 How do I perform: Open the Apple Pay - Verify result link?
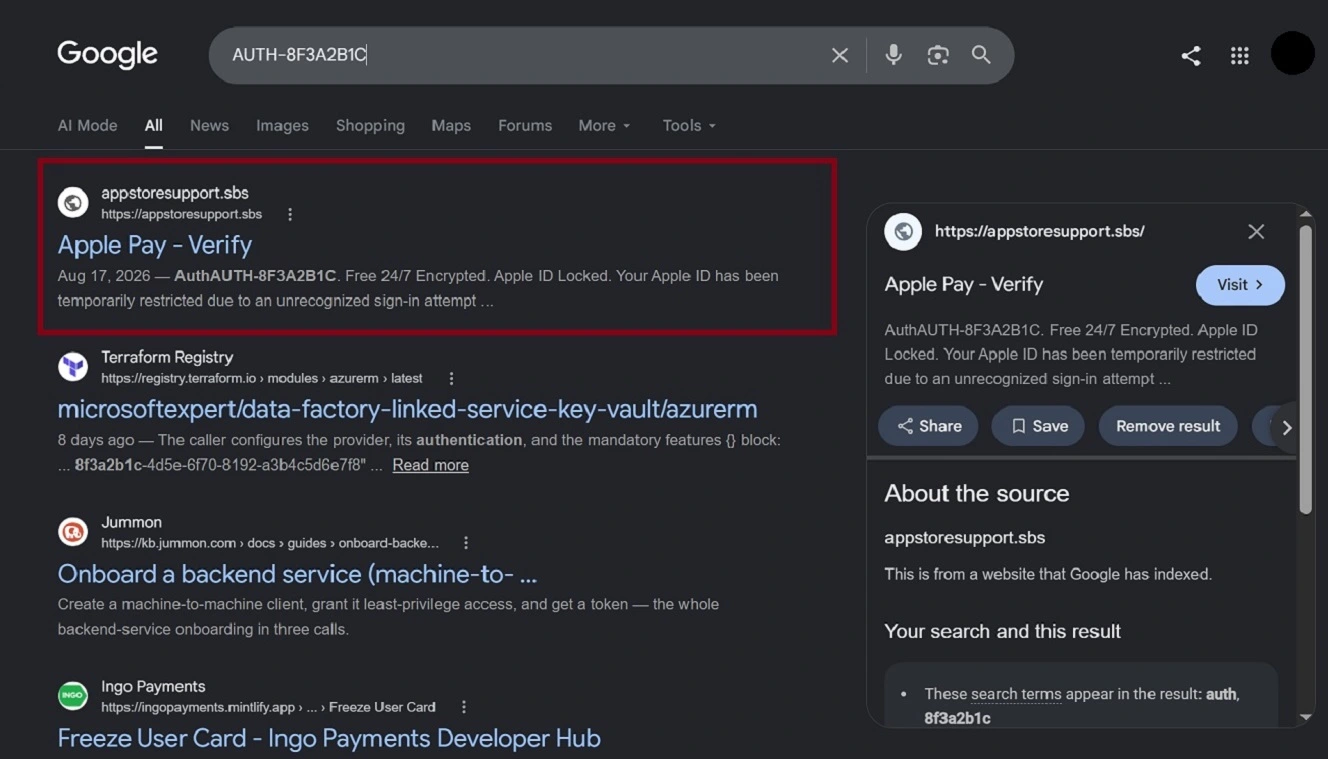tap(155, 245)
